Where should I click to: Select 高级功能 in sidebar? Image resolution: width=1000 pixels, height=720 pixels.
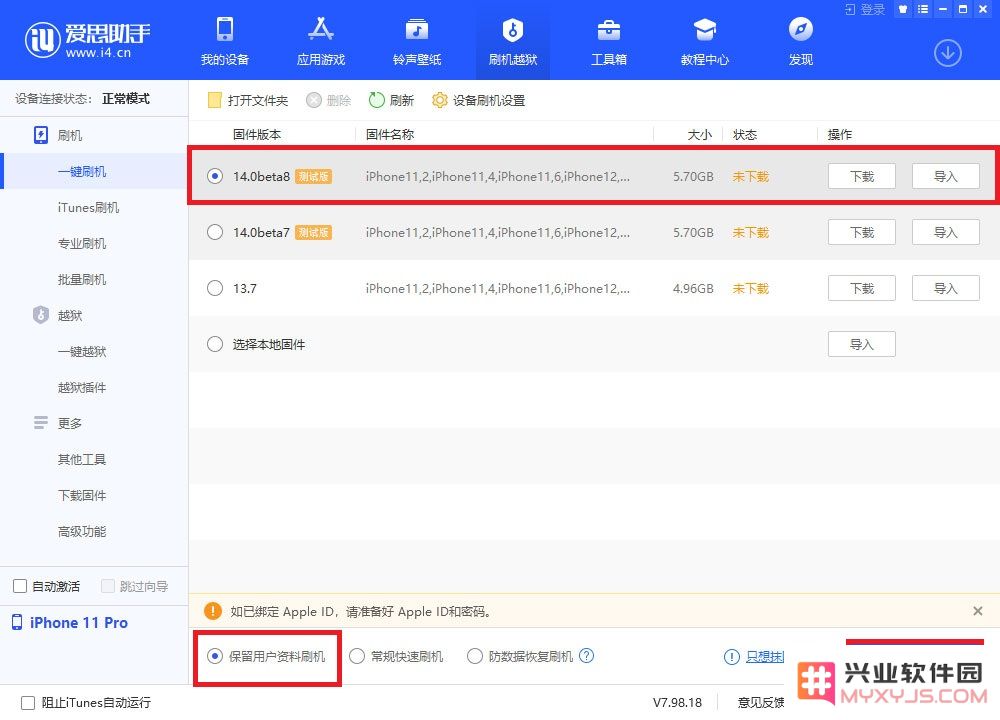point(82,531)
